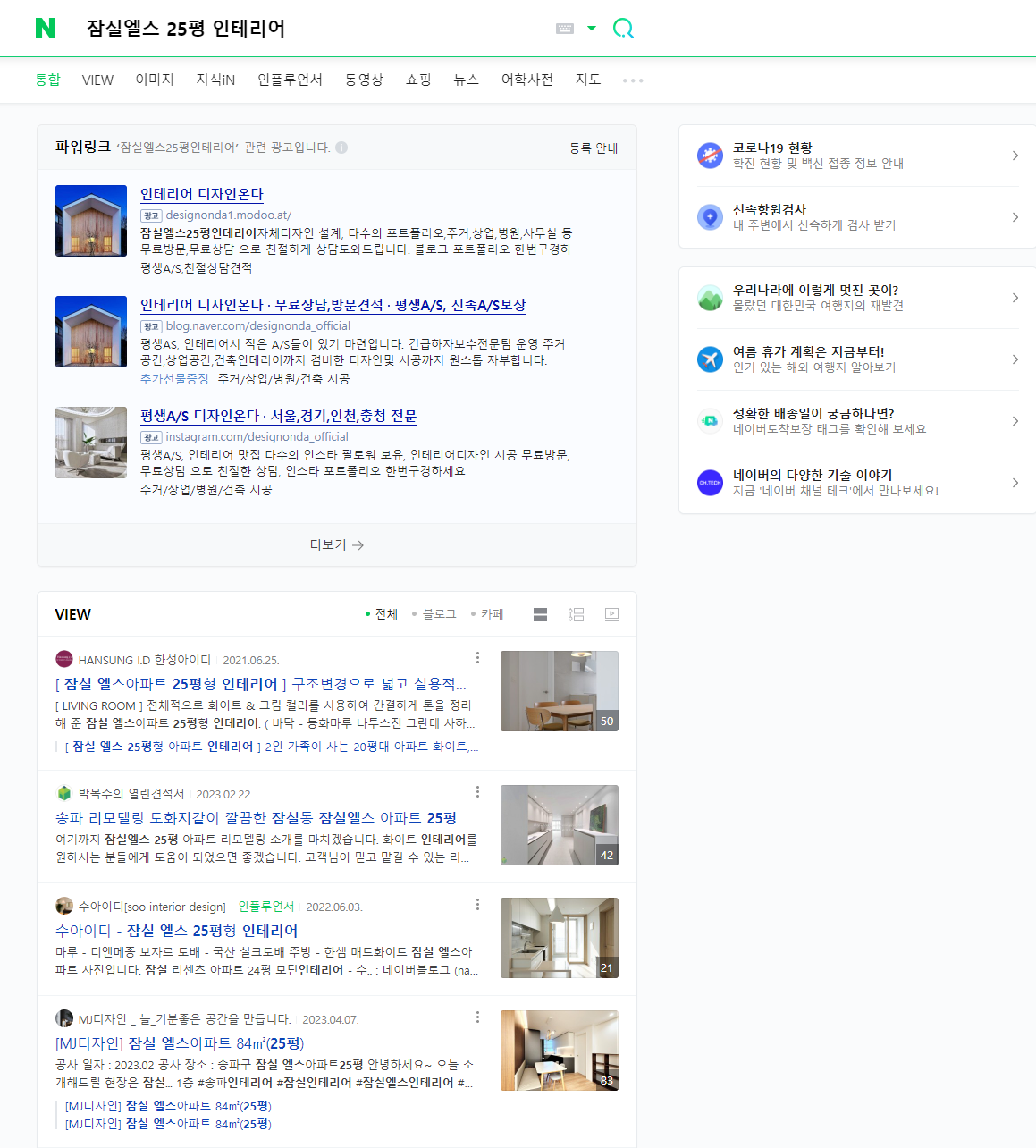Click the HANSUNG I.D post thumbnail
The width and height of the screenshot is (1036, 1148).
(560, 691)
